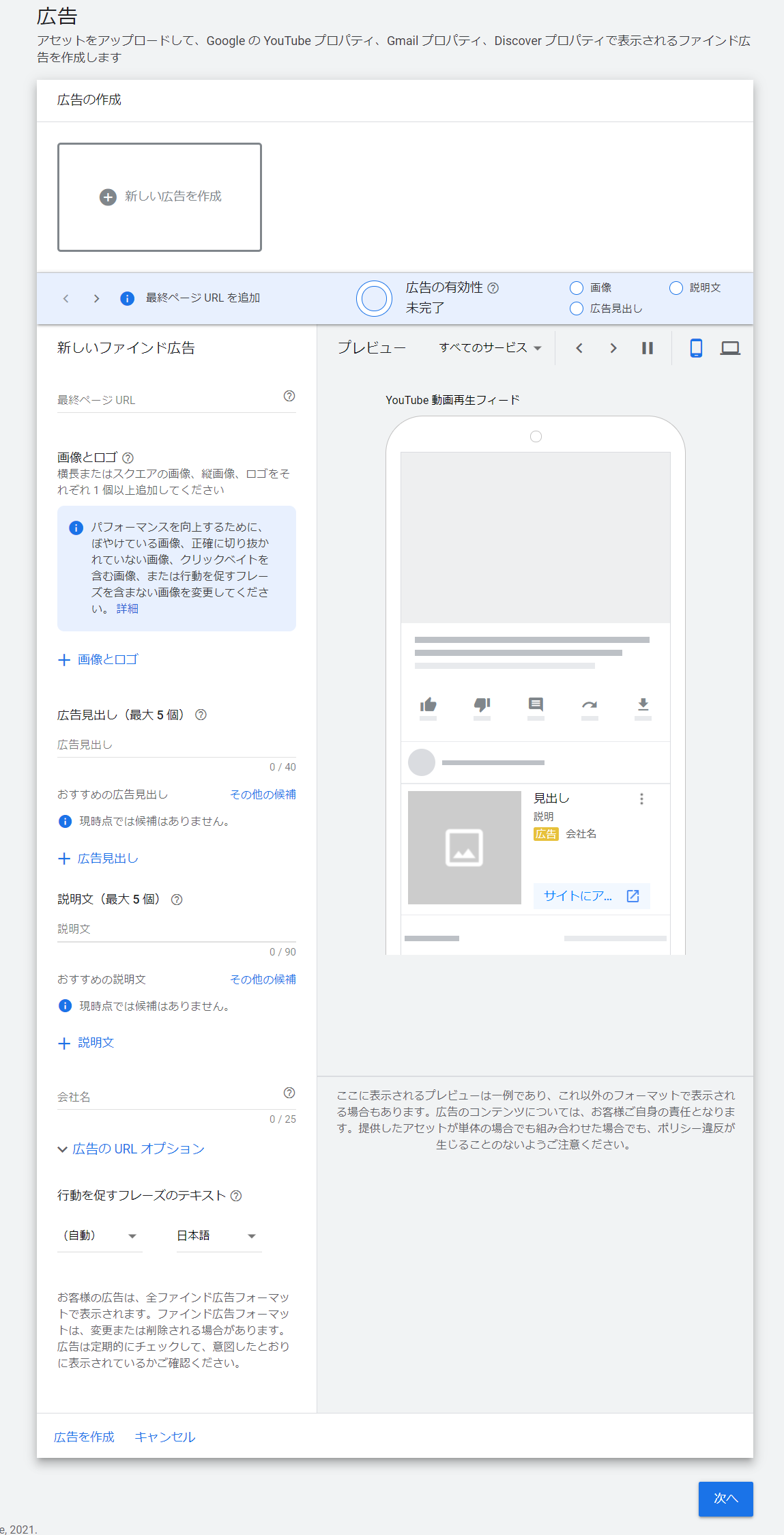Screen dimensions: 784x1535
Task: Open （自動） call-to-action dropdown
Action: 100,1236
